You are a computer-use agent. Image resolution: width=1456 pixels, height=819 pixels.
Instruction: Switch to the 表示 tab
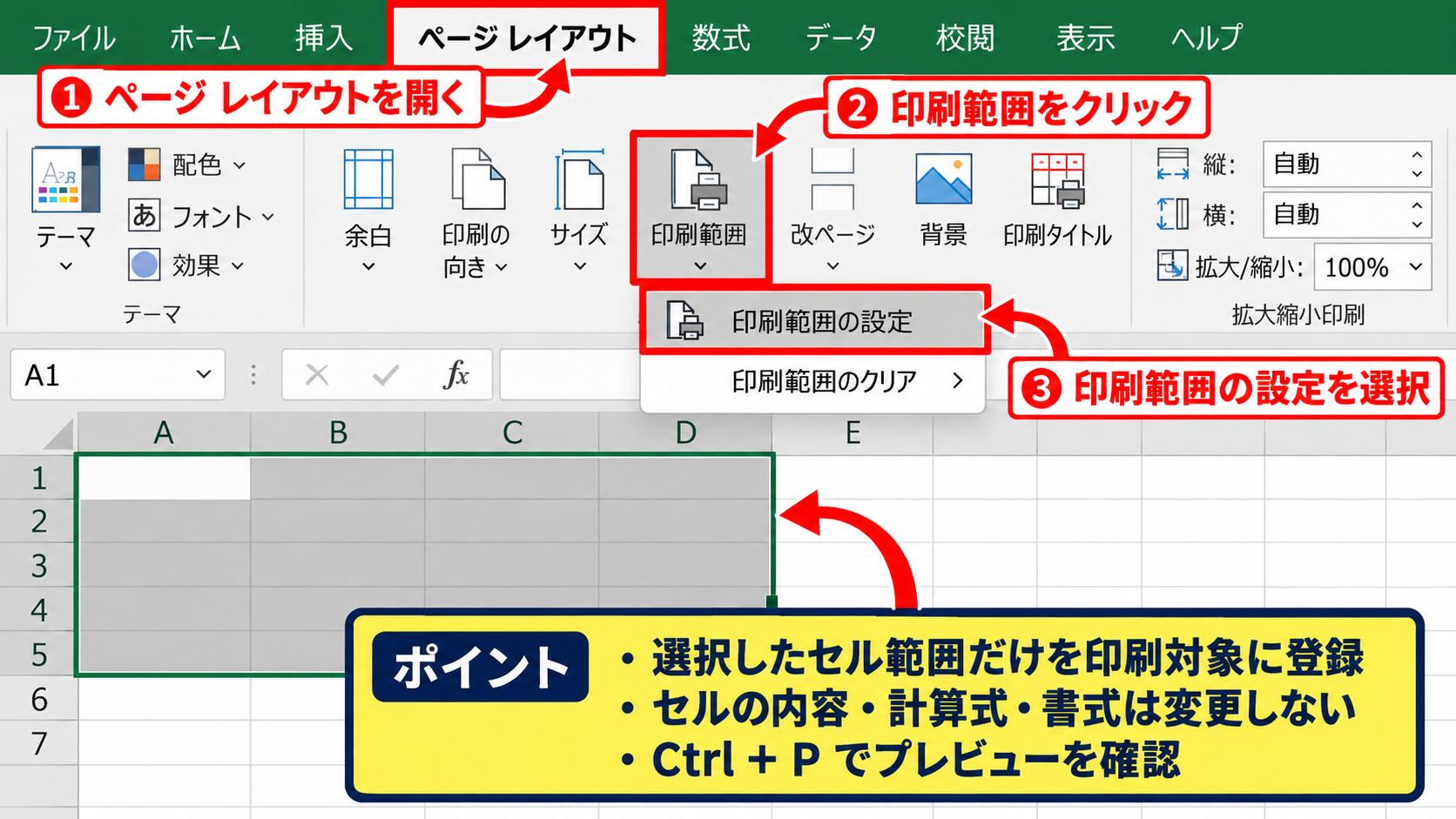pos(1085,38)
